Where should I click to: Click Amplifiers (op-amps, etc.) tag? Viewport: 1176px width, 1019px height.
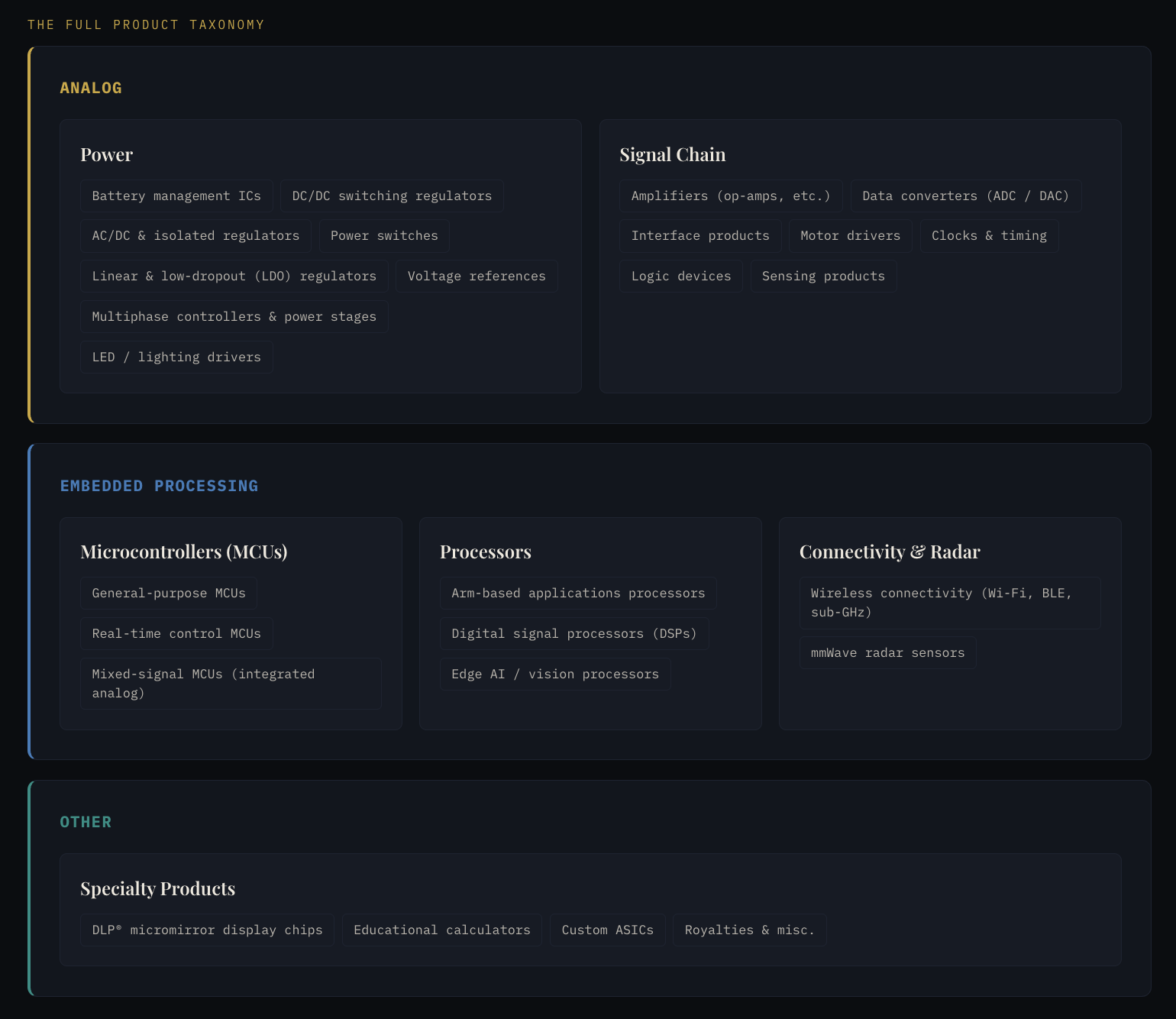(731, 196)
